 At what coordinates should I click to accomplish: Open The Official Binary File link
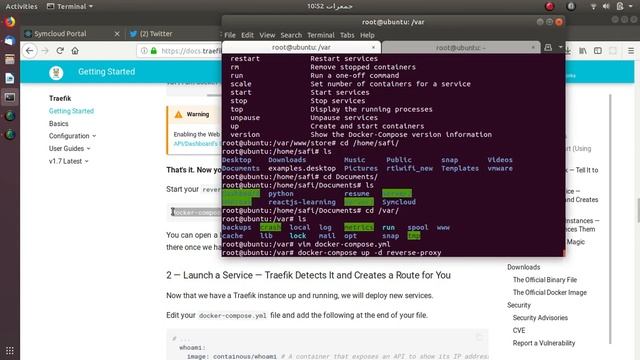tap(545, 280)
